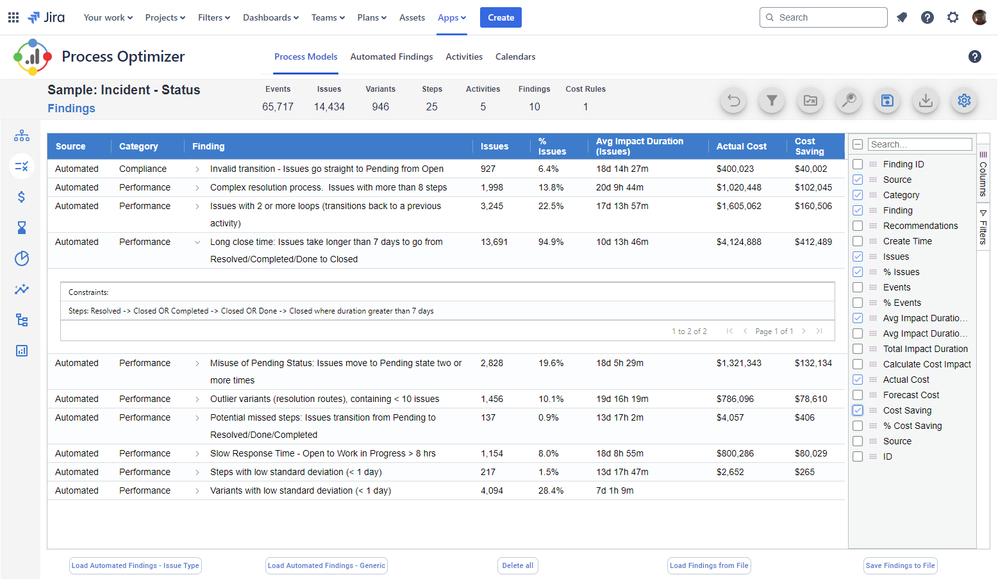This screenshot has height=579, width=998.
Task: Open the Calendars tab
Action: (x=515, y=57)
